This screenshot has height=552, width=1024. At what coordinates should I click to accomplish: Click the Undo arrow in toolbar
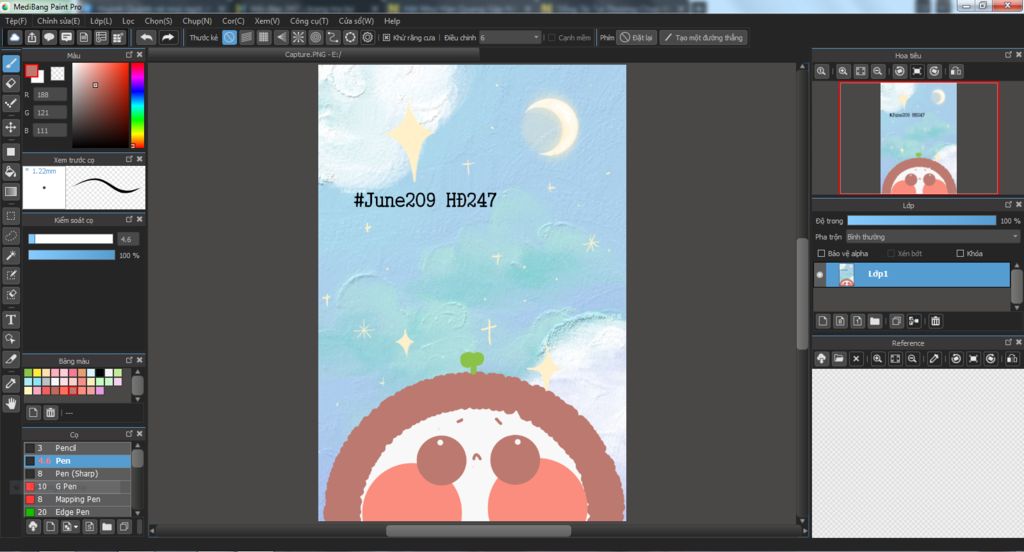pos(146,37)
